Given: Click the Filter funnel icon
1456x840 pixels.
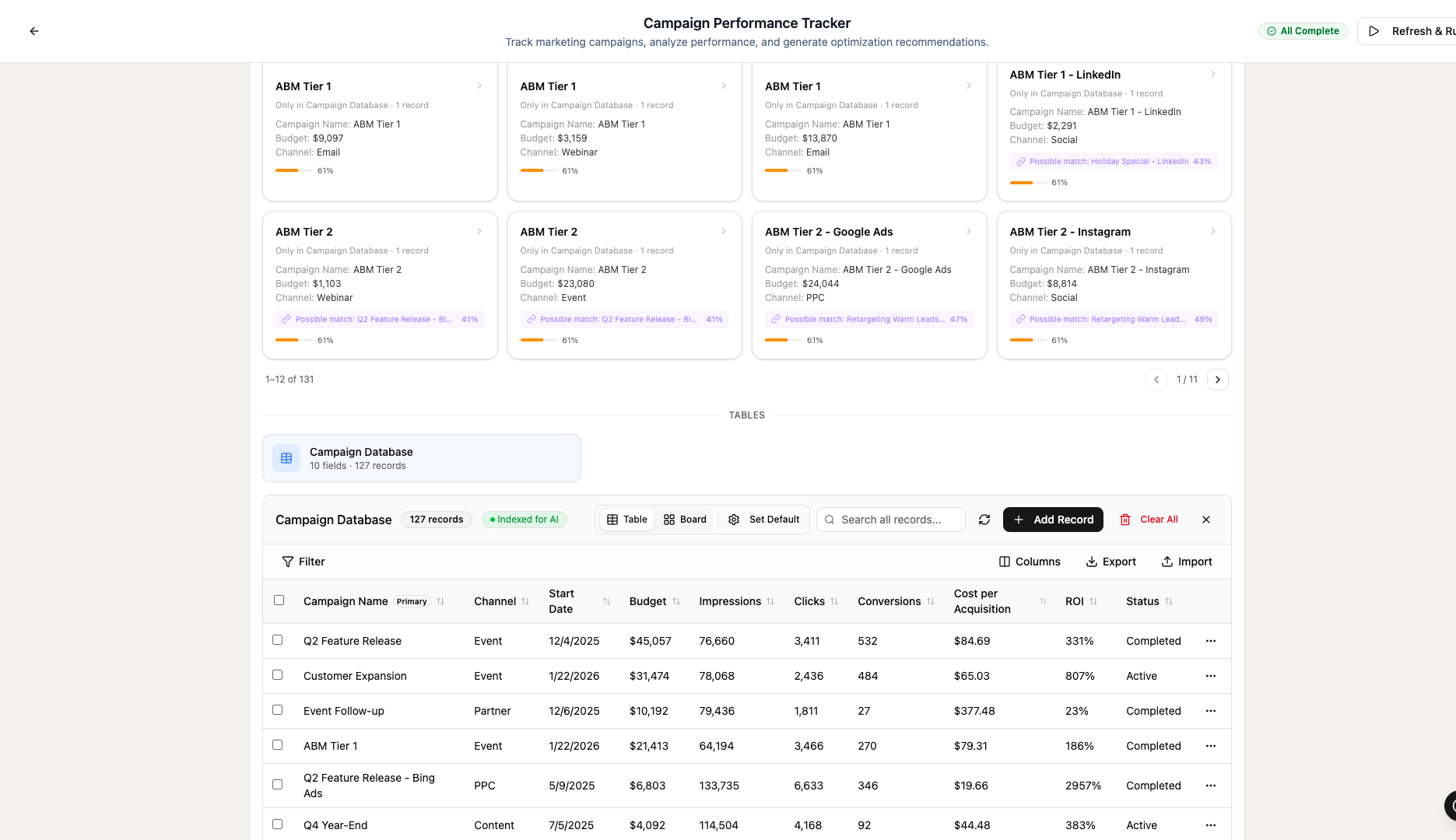Looking at the screenshot, I should pos(289,561).
